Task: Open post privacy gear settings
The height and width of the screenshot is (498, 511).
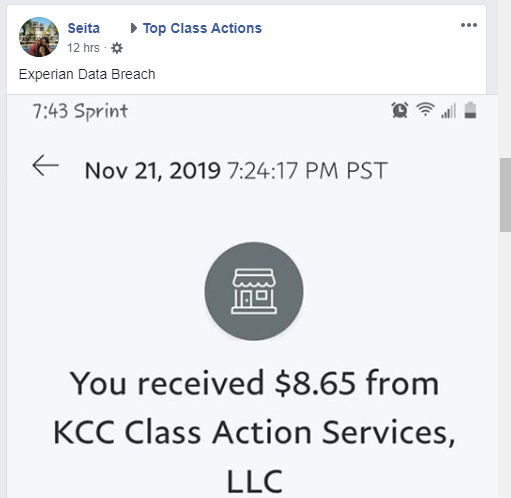Action: pos(117,48)
